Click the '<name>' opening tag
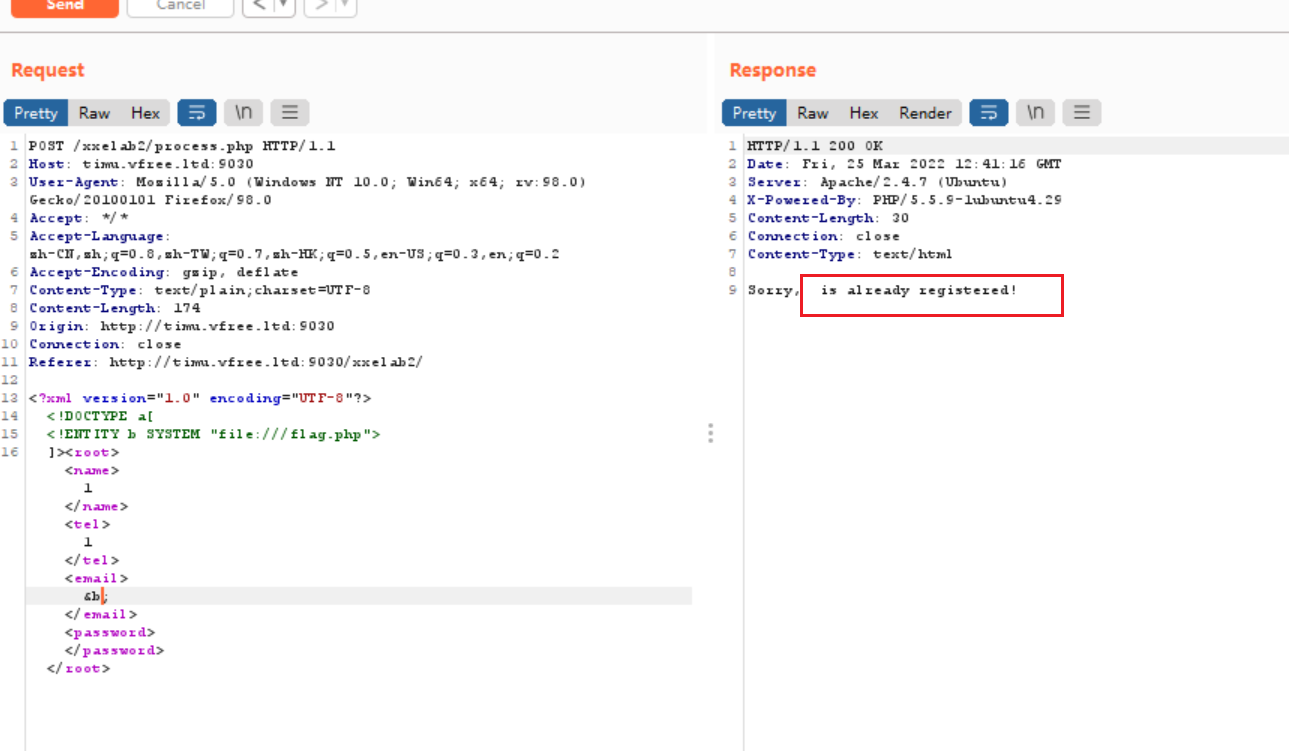1289x751 pixels. click(92, 470)
